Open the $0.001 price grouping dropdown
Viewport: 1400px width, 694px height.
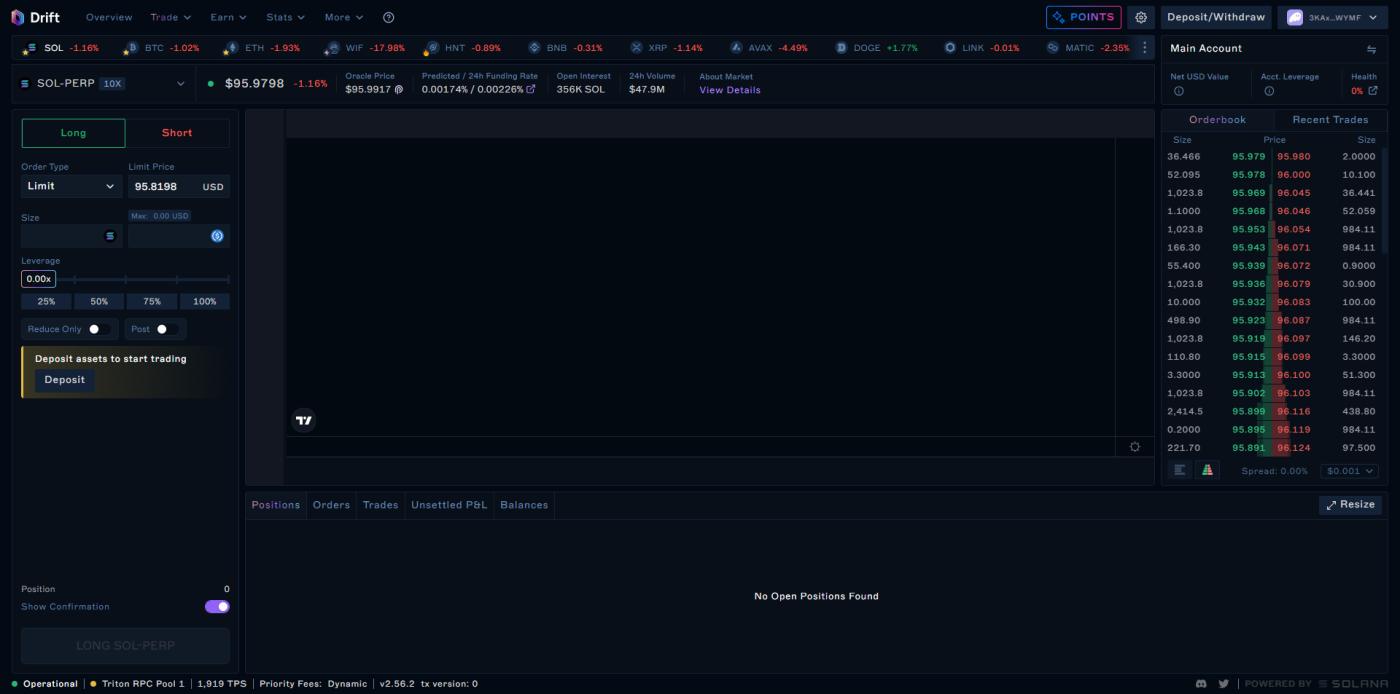(x=1349, y=471)
